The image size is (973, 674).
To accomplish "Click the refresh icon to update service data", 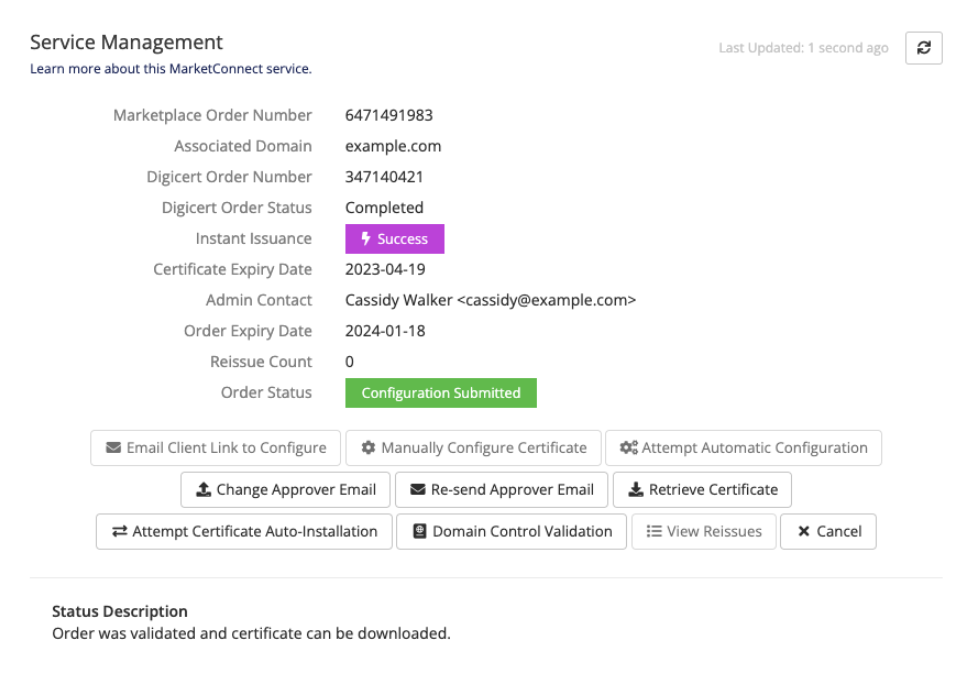I will point(923,47).
